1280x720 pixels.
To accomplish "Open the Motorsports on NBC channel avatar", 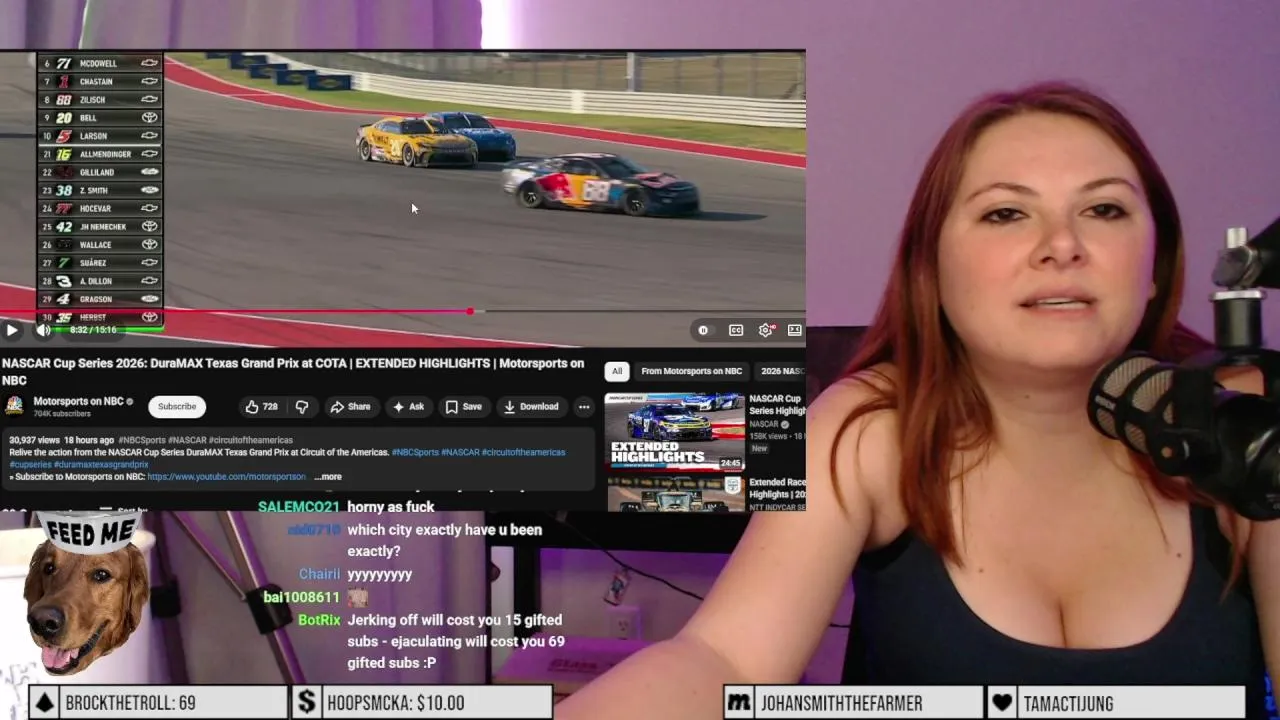I will coord(14,406).
